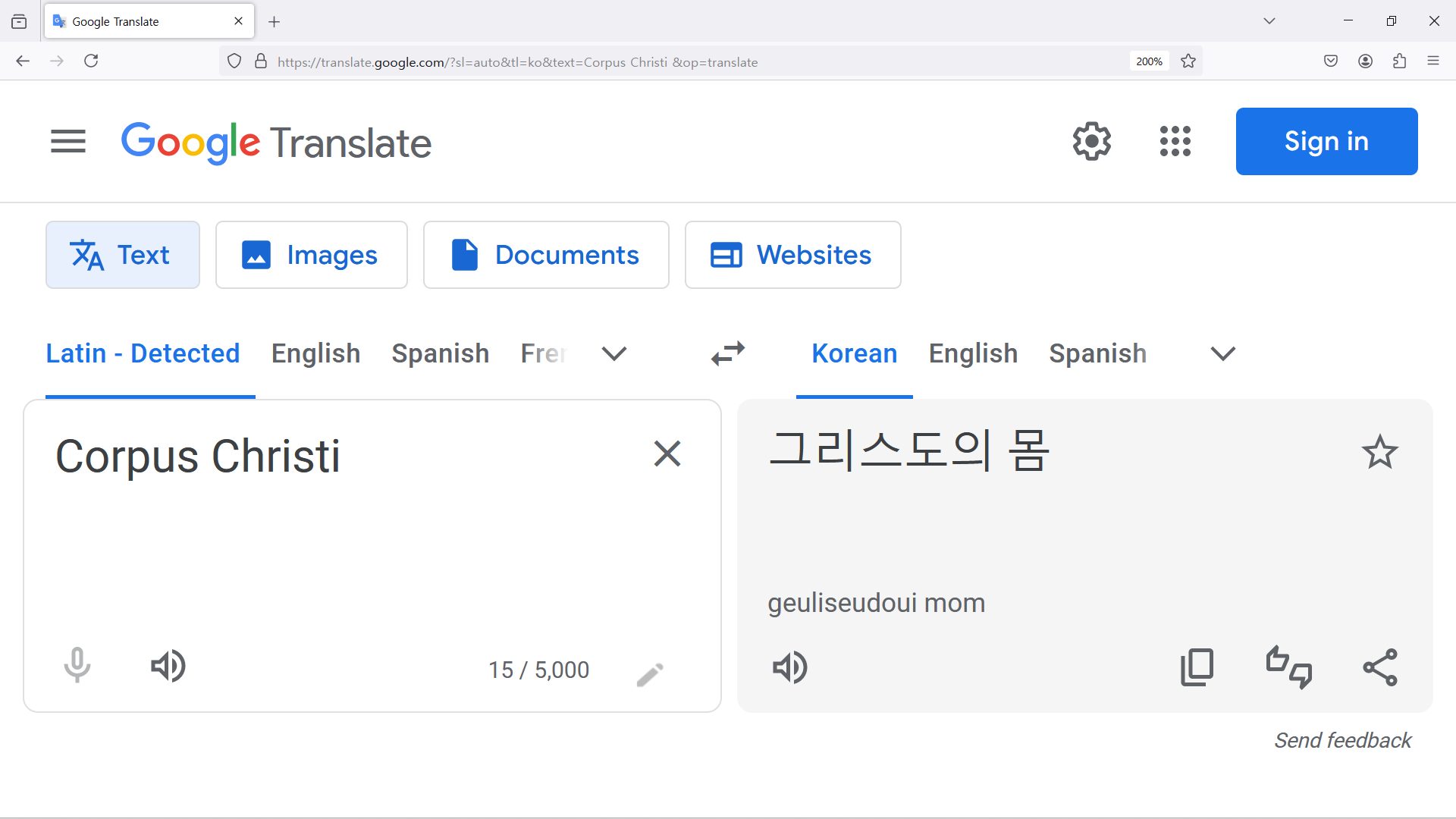Choose English as source language
1456x819 pixels.
click(315, 353)
